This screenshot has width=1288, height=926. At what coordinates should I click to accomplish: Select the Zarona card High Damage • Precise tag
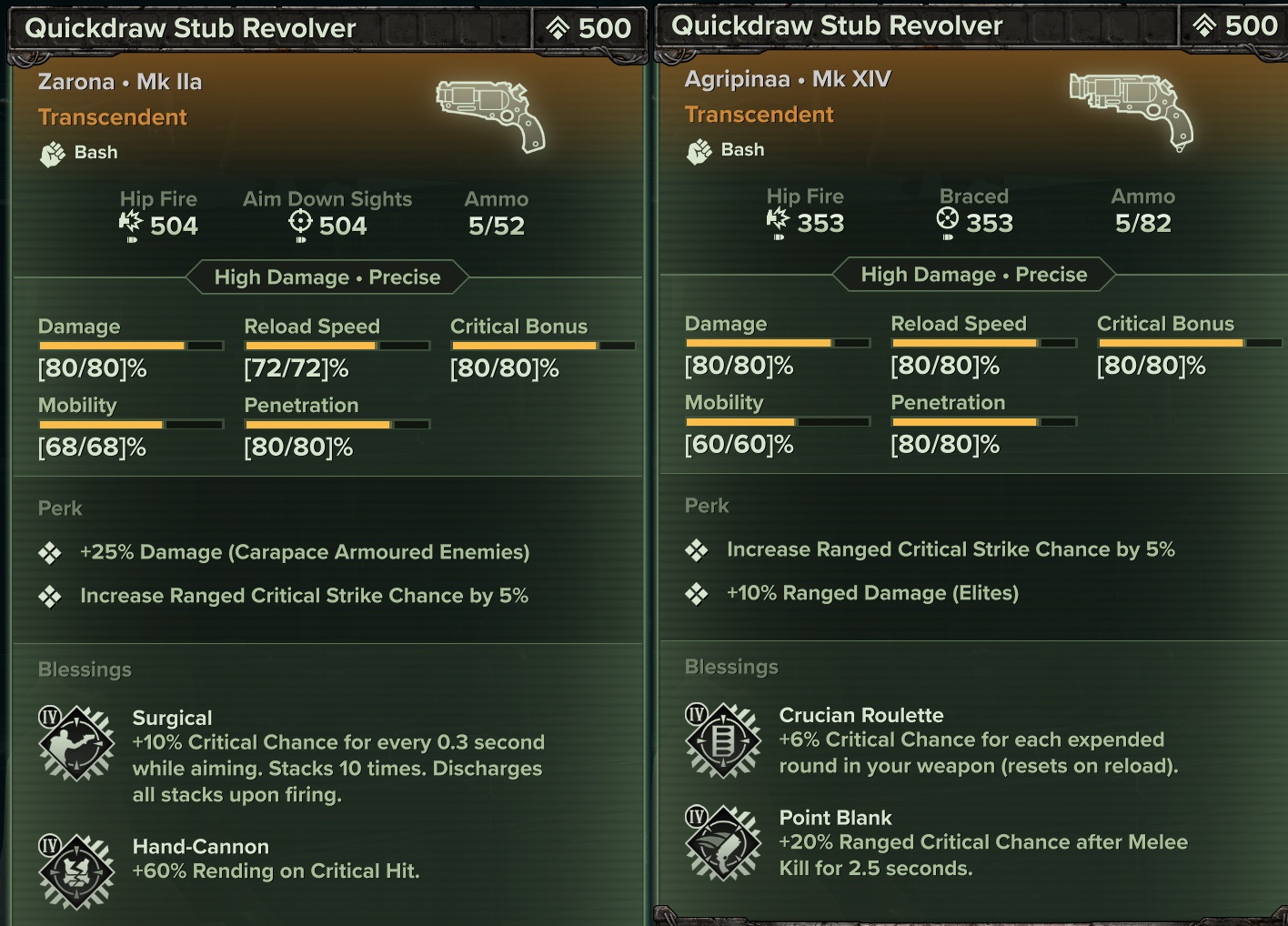tap(327, 277)
